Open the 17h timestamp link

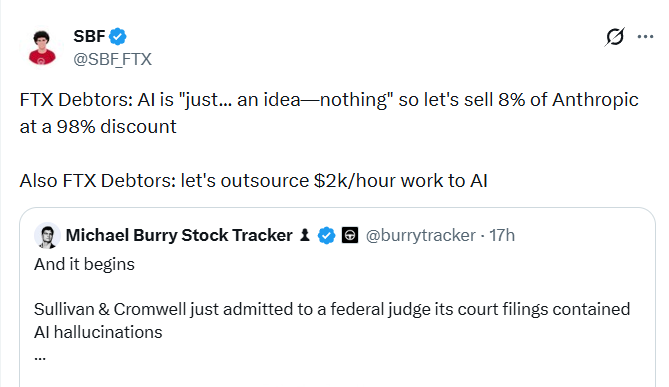point(502,236)
